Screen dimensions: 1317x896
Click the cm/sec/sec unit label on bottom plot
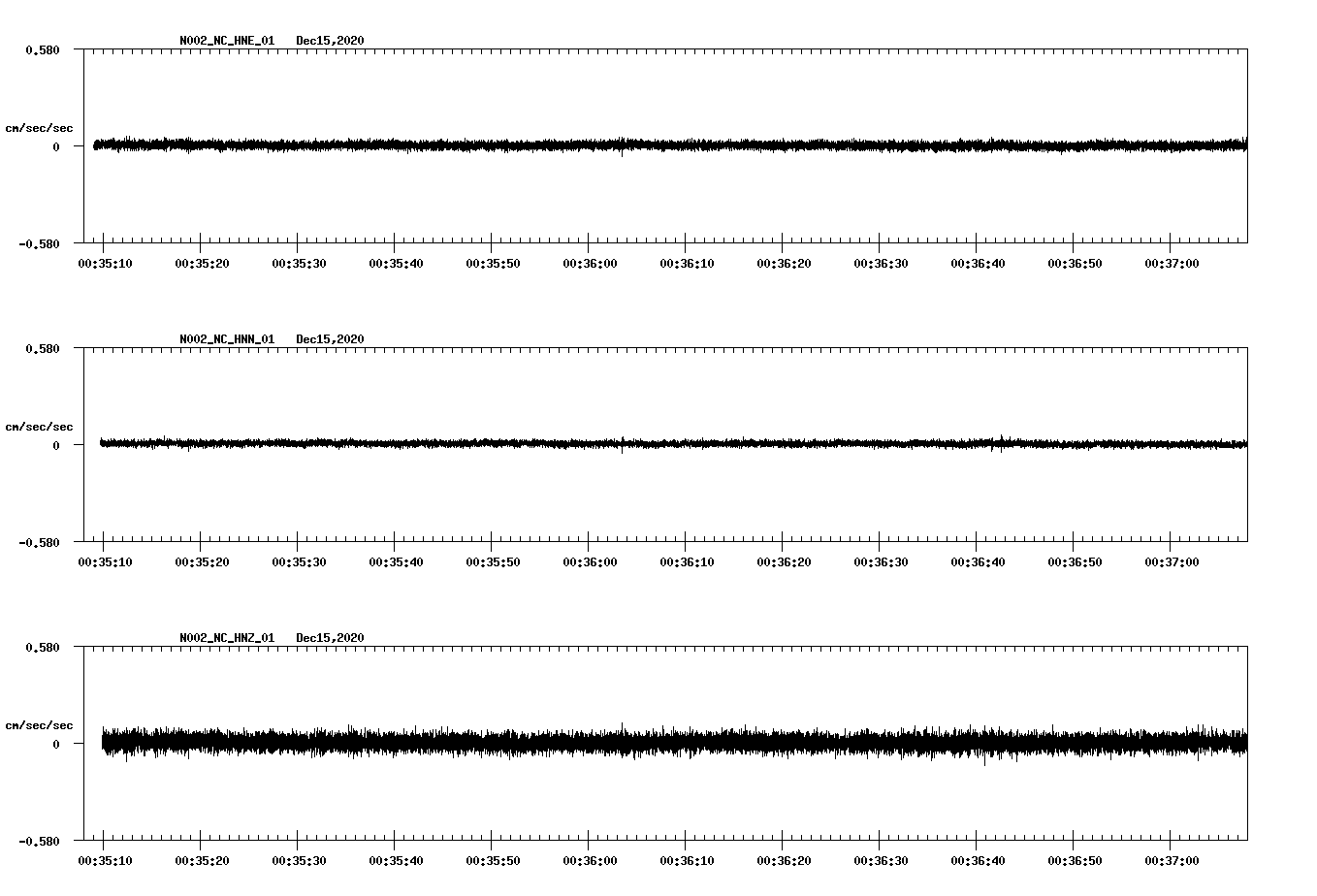coord(40,723)
